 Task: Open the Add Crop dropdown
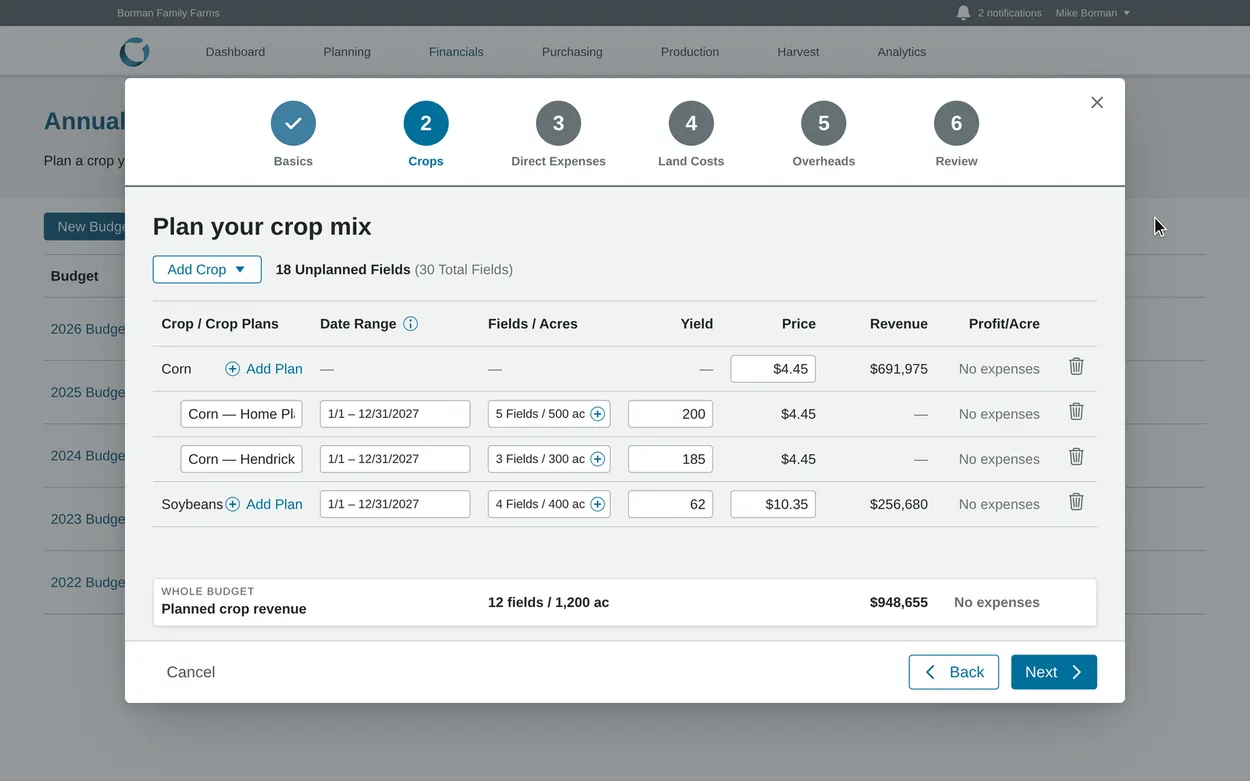click(x=207, y=270)
